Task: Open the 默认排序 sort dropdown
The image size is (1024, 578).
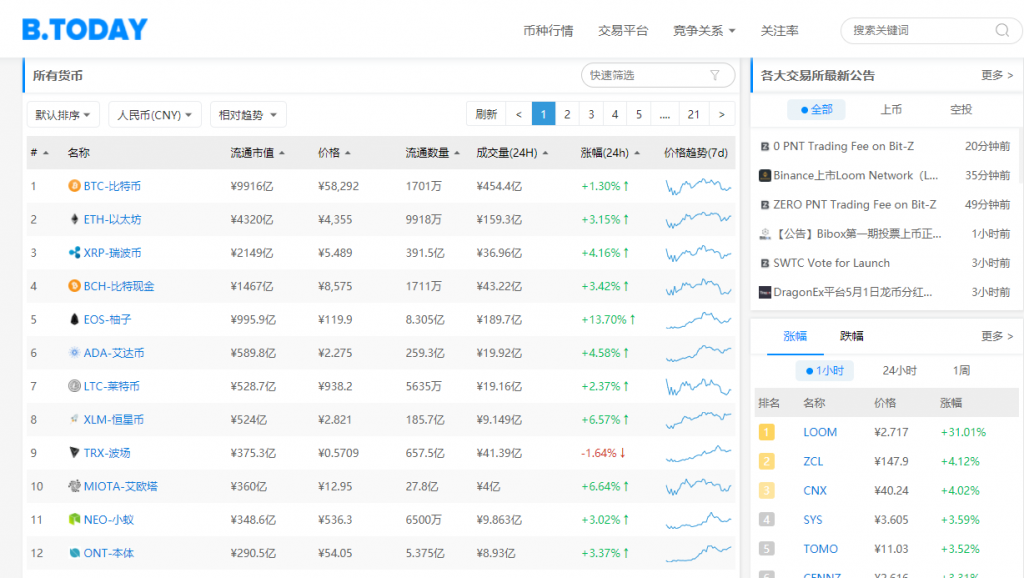Action: 63,115
